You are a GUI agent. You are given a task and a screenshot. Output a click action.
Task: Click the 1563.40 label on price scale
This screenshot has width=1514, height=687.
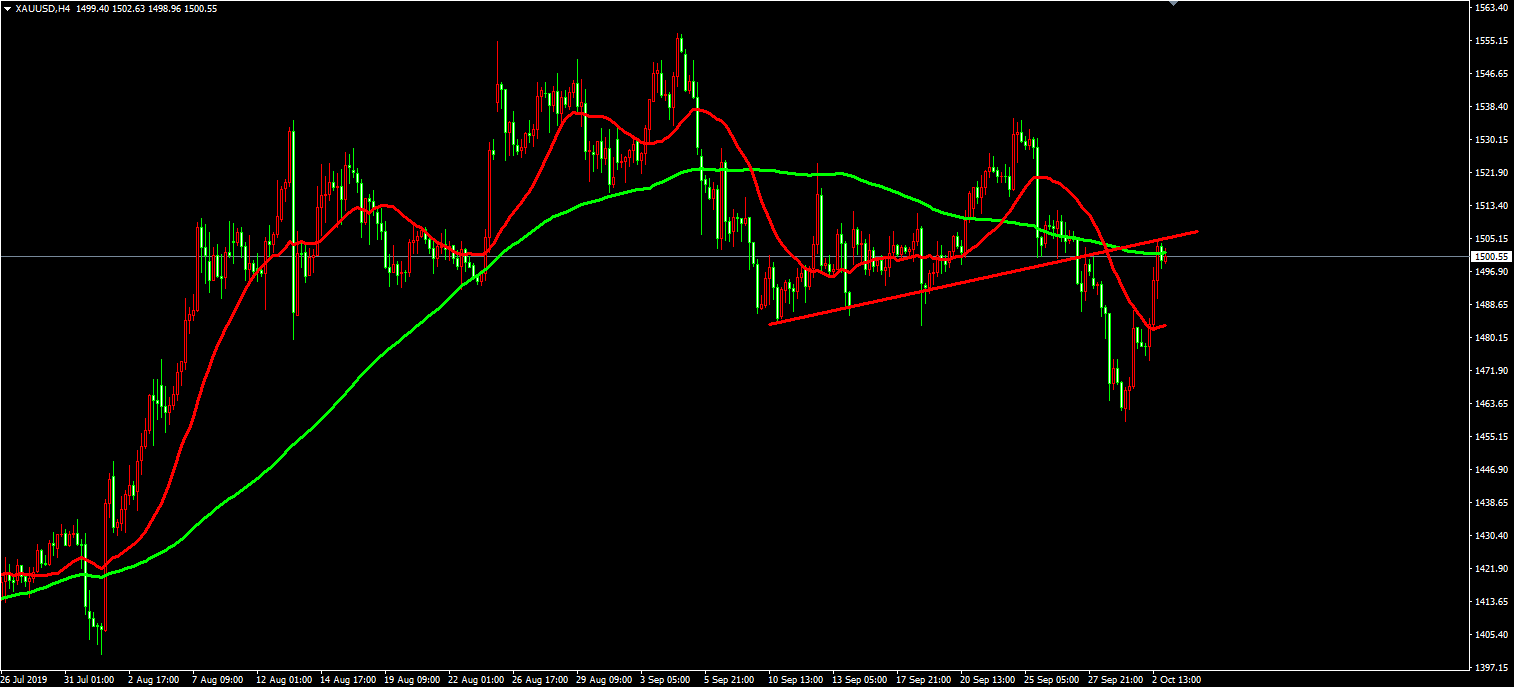[1491, 8]
